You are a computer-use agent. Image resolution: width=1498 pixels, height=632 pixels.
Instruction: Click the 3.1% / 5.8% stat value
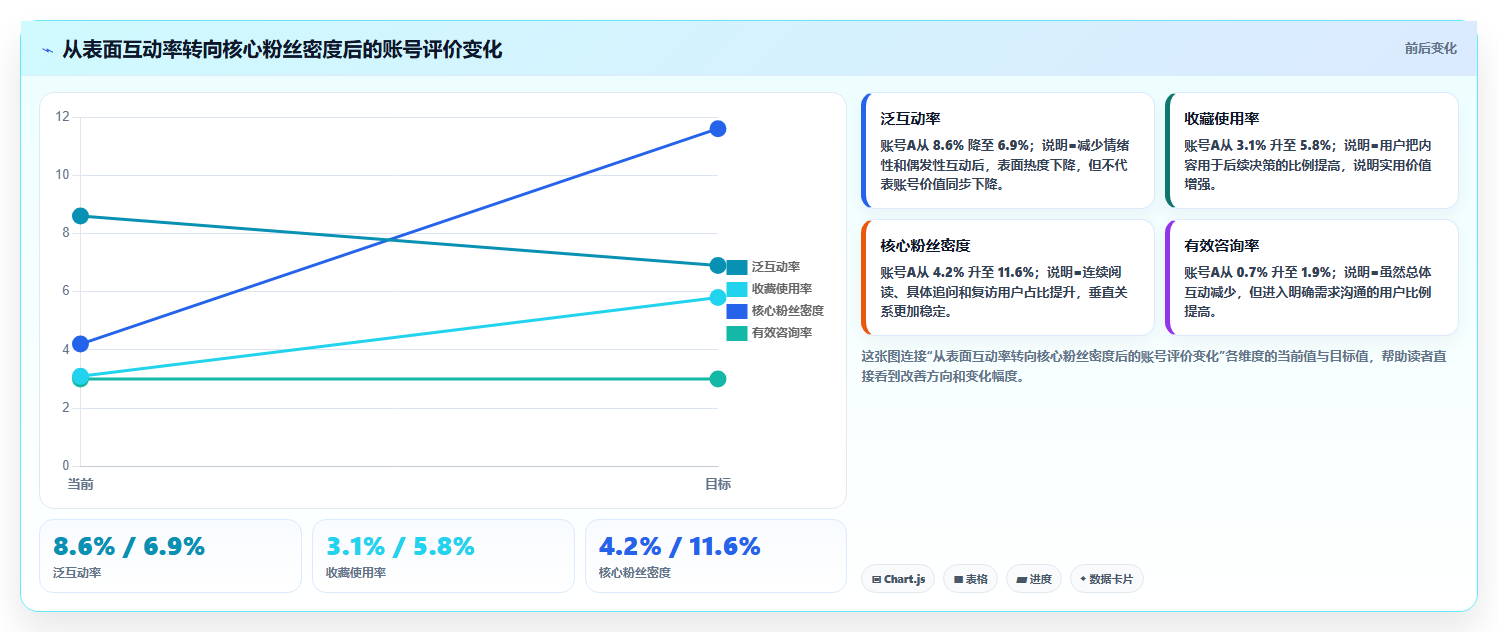pyautogui.click(x=400, y=547)
